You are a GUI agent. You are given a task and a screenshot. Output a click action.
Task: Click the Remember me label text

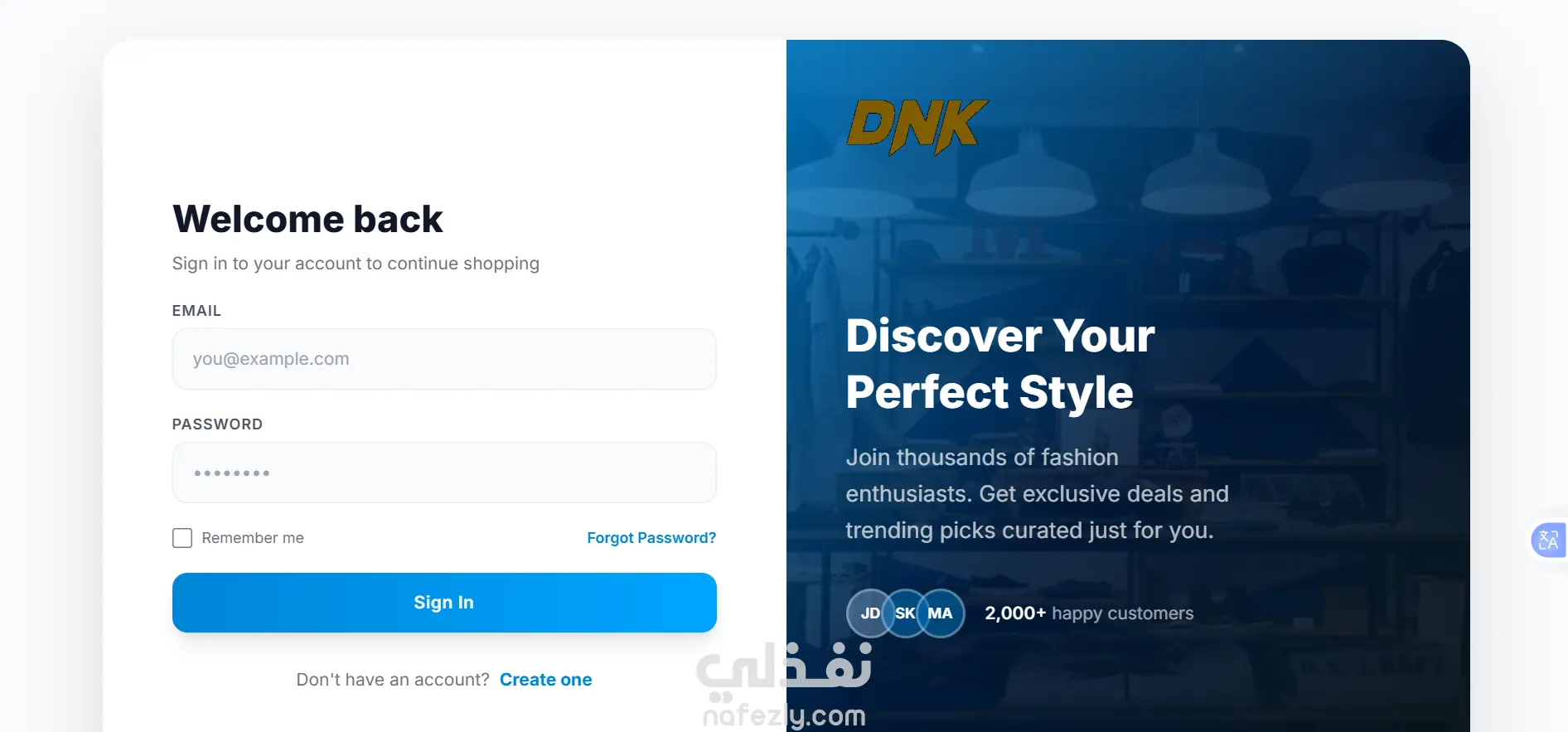pyautogui.click(x=253, y=538)
